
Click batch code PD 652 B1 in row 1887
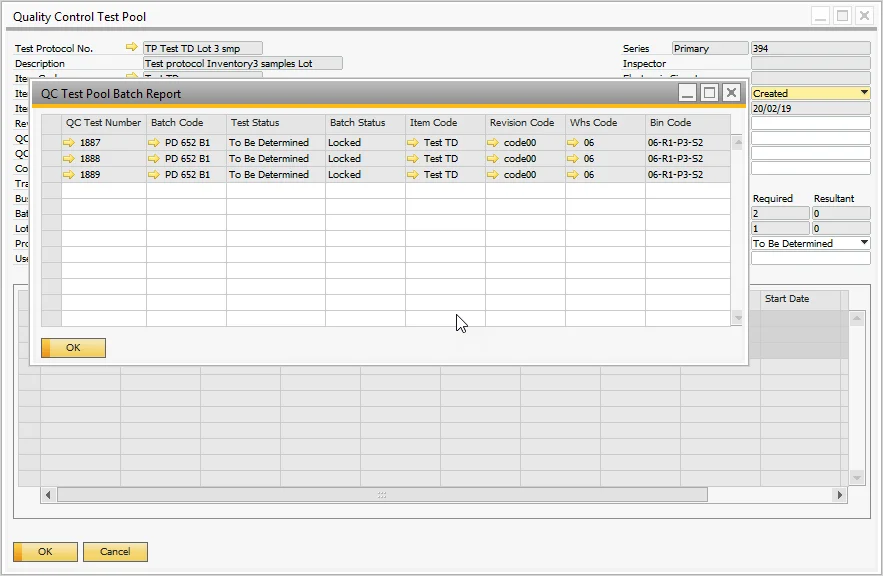[x=187, y=143]
